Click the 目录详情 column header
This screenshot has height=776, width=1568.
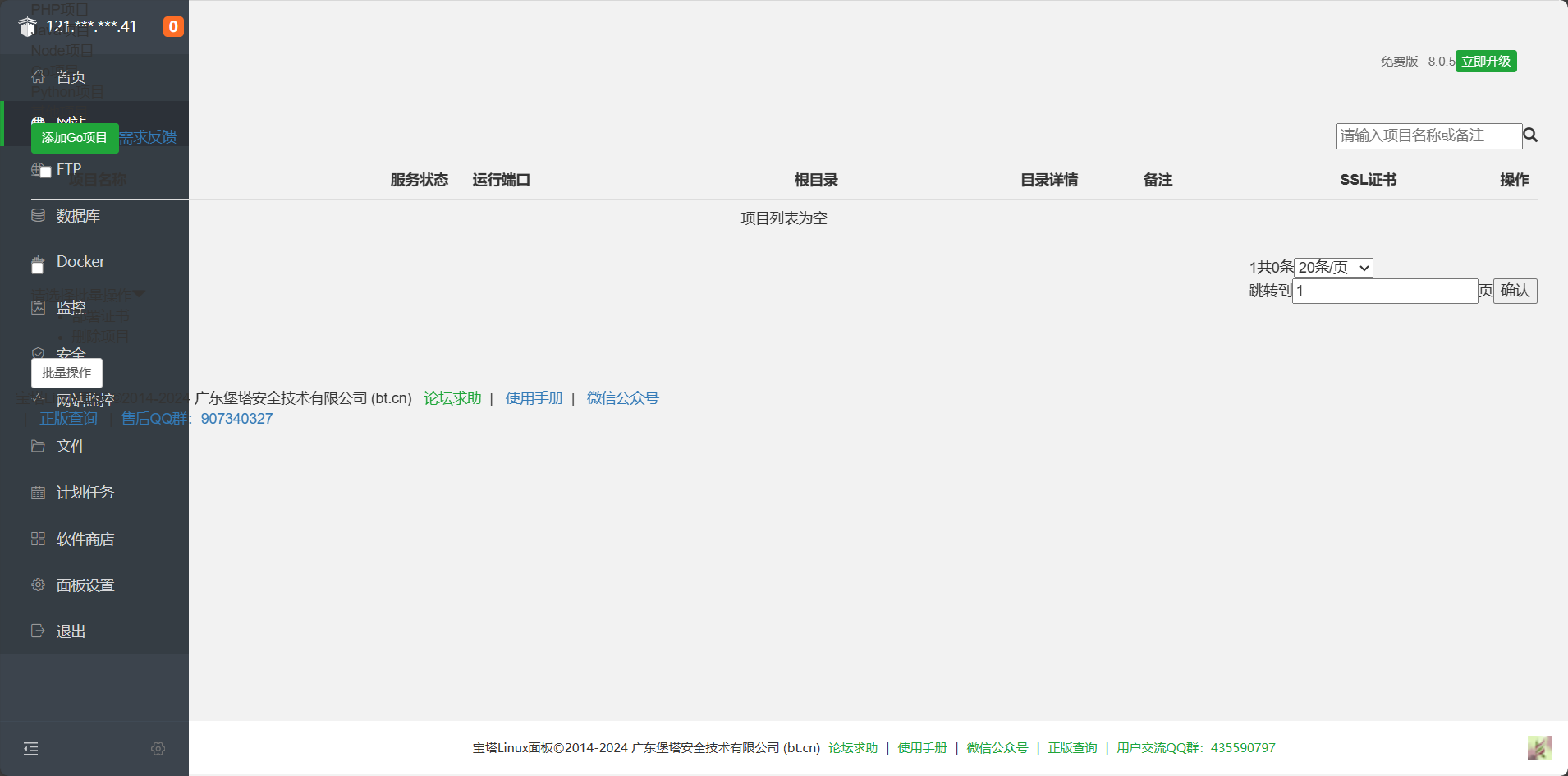tap(1049, 180)
